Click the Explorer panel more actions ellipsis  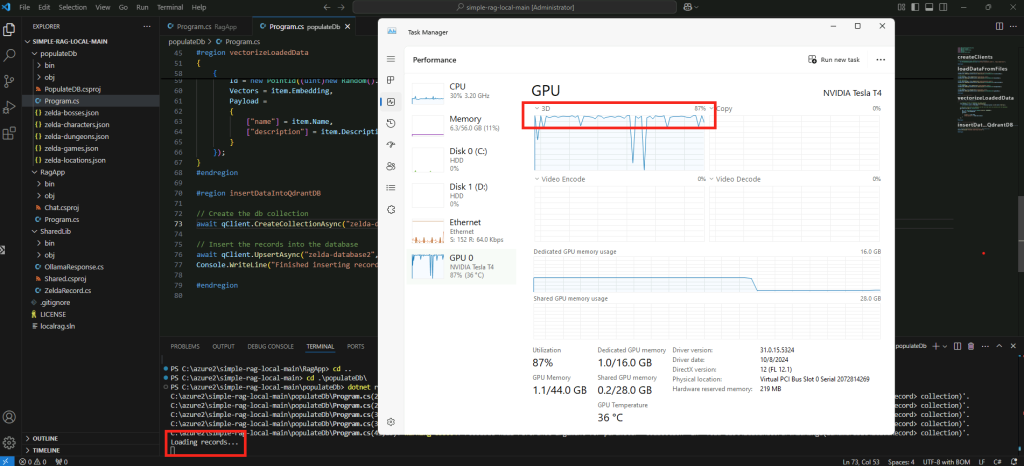coord(147,27)
